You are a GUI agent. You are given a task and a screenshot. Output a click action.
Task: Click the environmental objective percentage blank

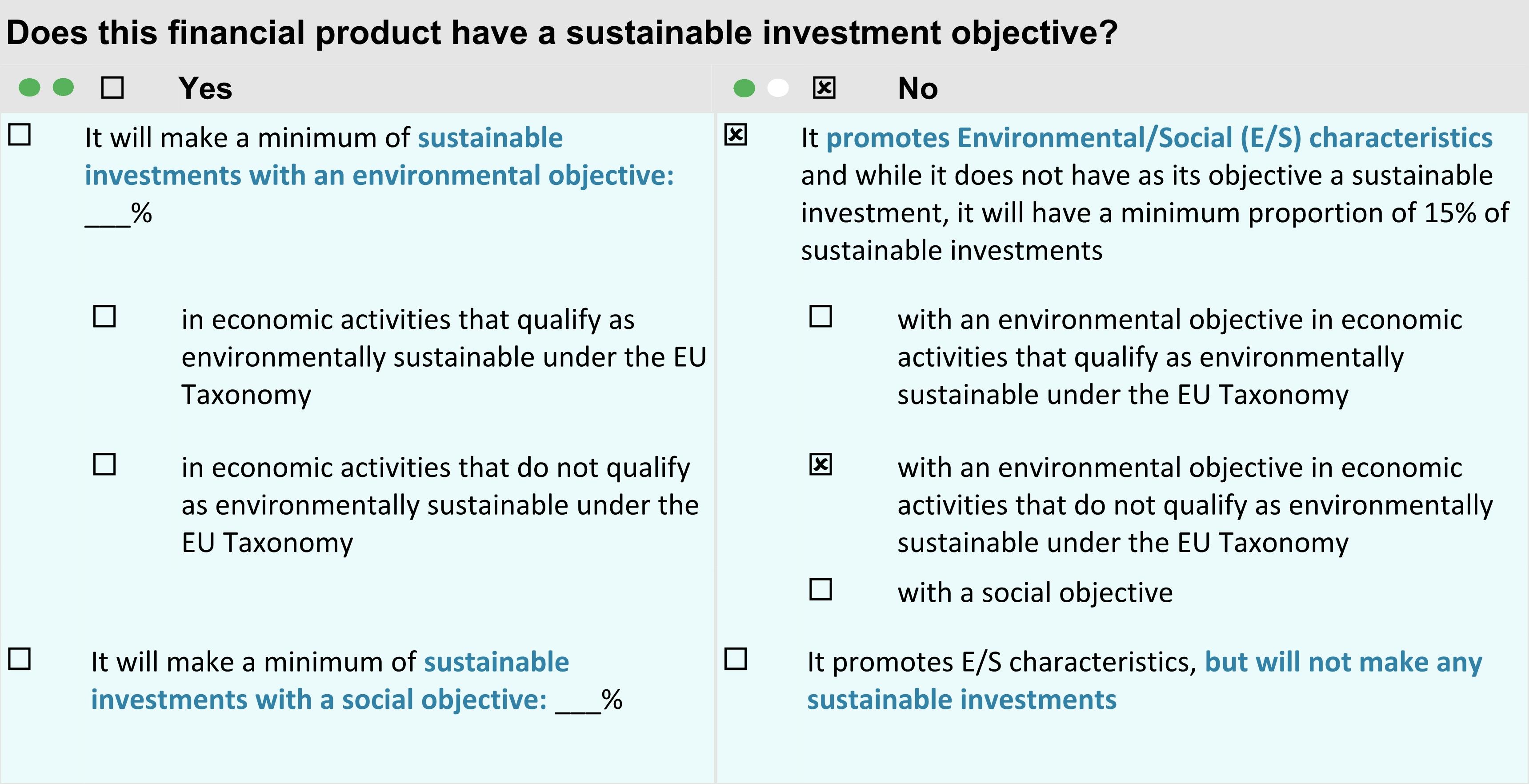108,215
